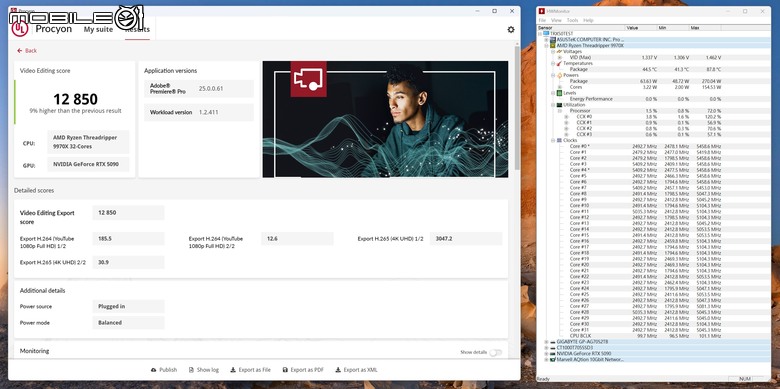Viewport: 780px width, 389px height.
Task: Collapse the Voltages node
Action: pos(552,51)
